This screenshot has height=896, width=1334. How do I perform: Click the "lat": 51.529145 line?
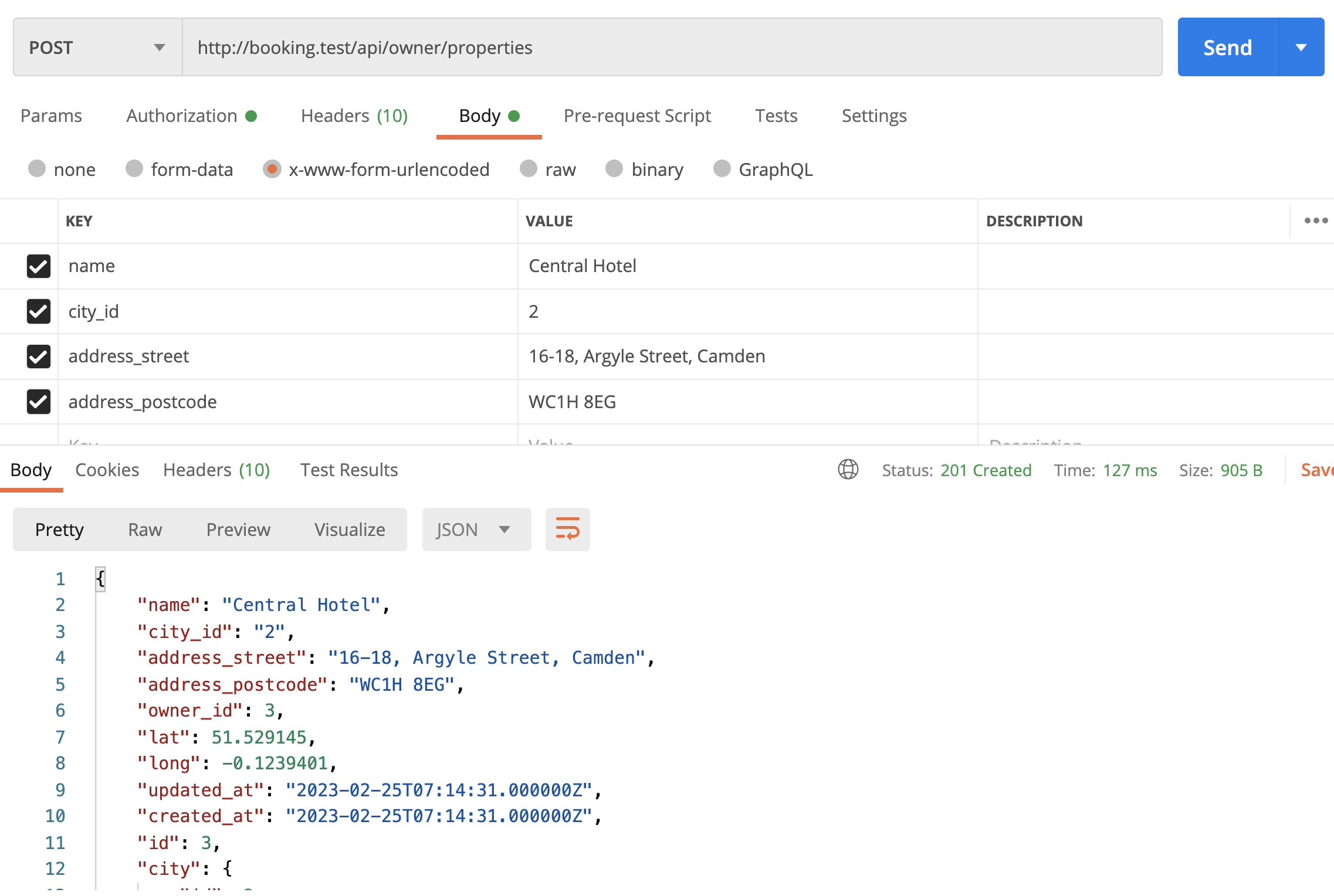click(226, 737)
